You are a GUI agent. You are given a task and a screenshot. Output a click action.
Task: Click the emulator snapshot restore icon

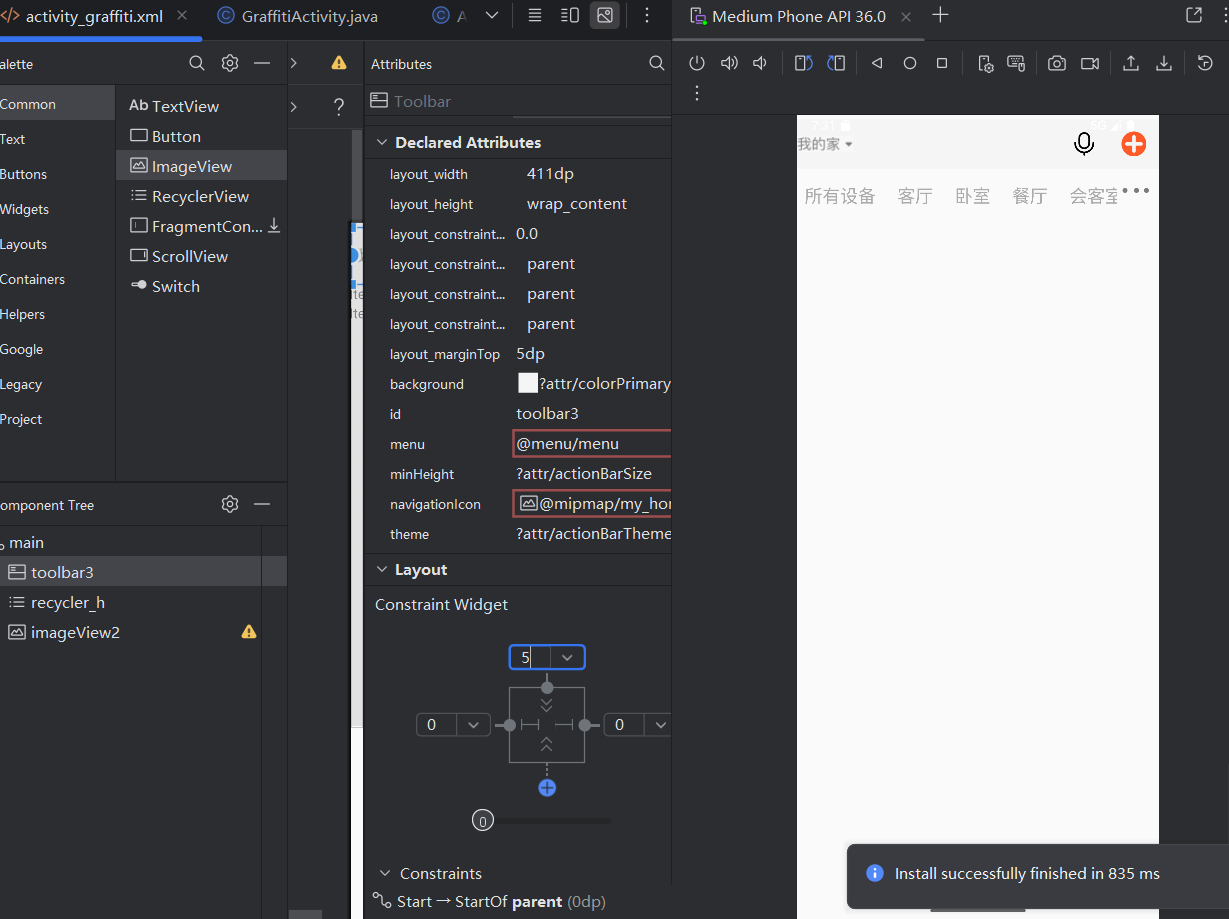pyautogui.click(x=1205, y=63)
